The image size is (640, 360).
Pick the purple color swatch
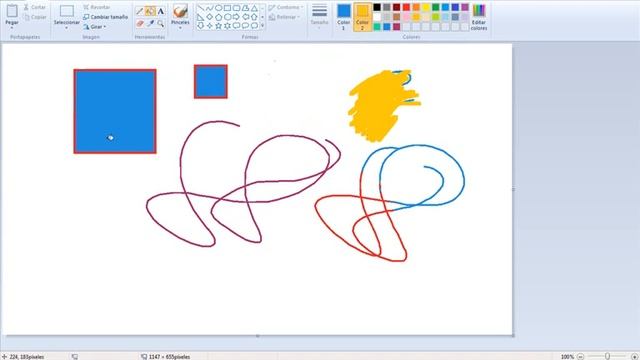(x=465, y=7)
